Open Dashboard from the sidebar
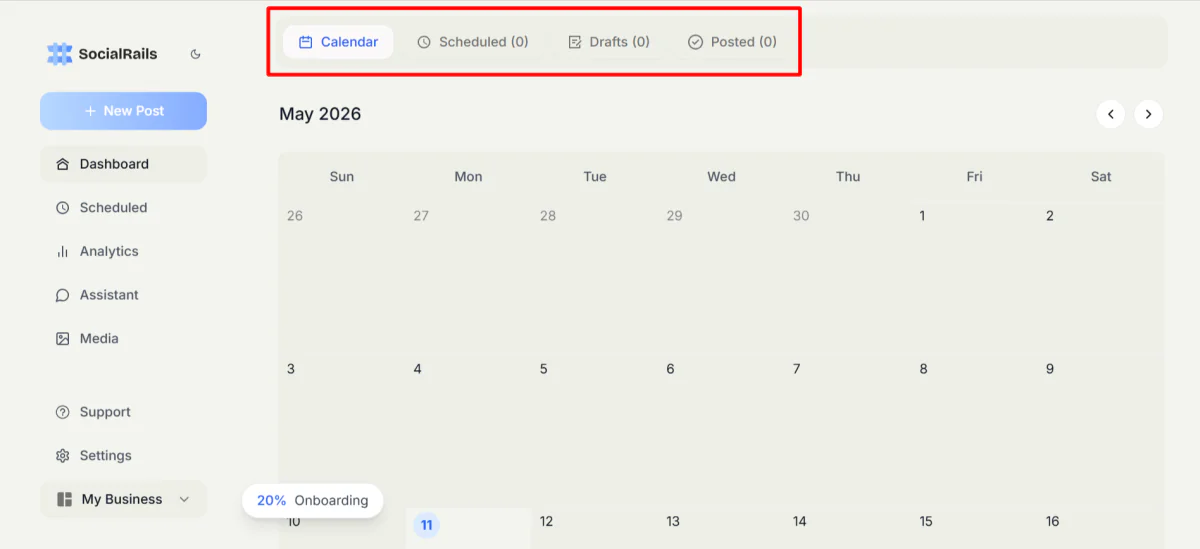The width and height of the screenshot is (1200, 549). pyautogui.click(x=123, y=164)
